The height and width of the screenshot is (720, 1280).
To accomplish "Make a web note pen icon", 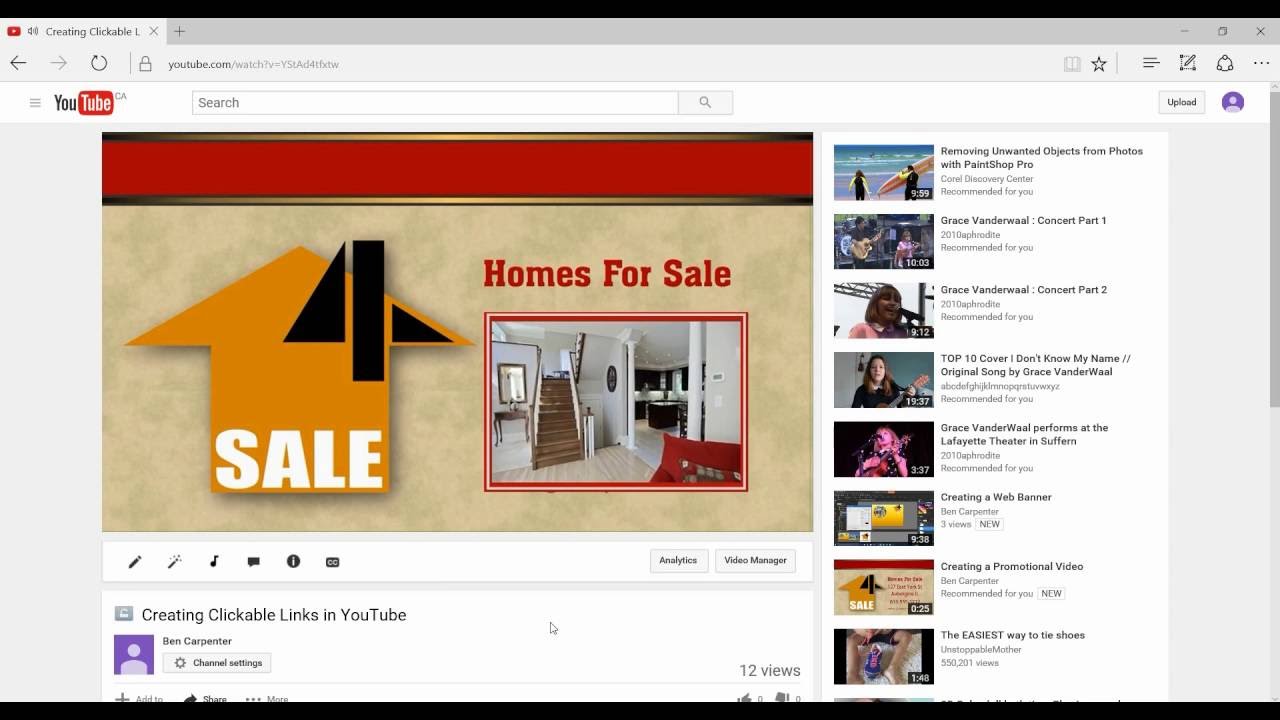I will pyautogui.click(x=1188, y=63).
